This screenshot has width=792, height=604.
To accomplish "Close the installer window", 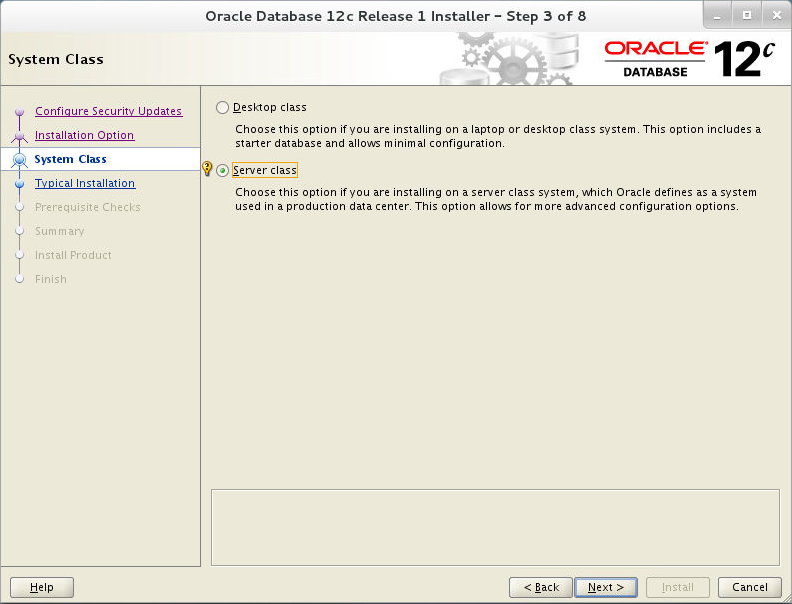I will coord(777,16).
